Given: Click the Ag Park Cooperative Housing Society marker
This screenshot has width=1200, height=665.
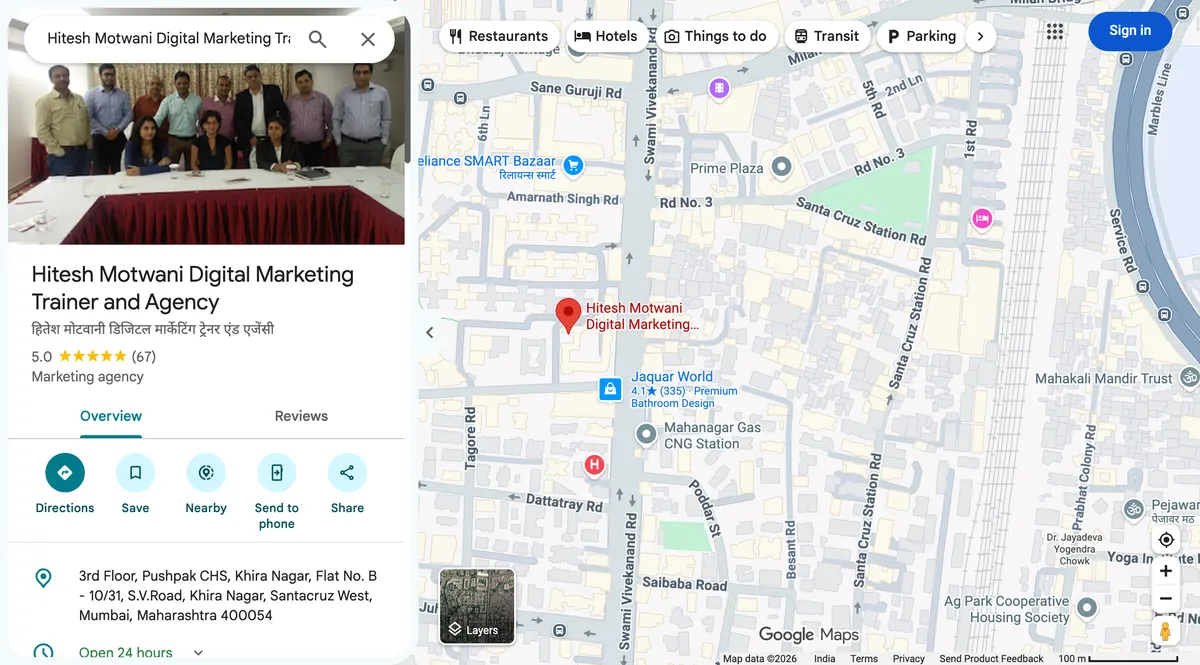Looking at the screenshot, I should 1087,607.
